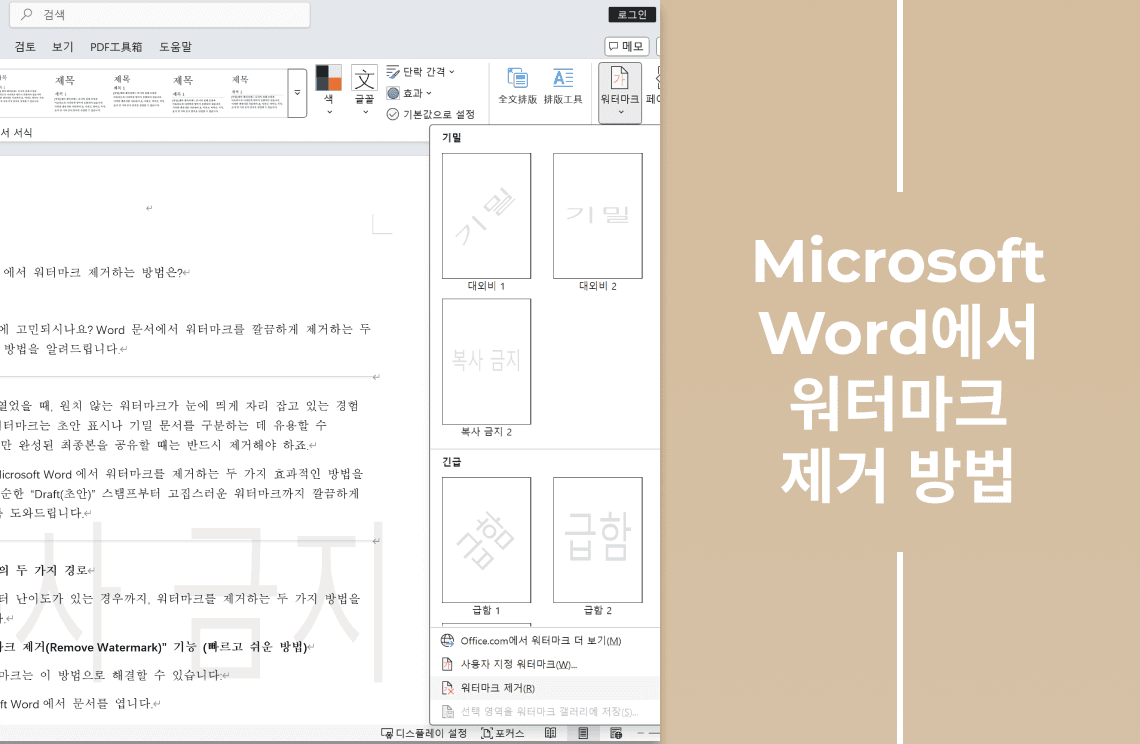Switch to print layout view icon

pyautogui.click(x=583, y=733)
